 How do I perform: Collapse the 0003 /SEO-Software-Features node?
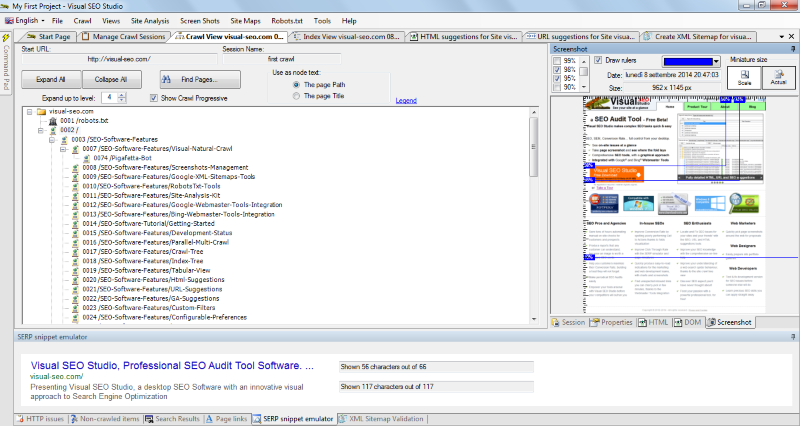click(52, 139)
